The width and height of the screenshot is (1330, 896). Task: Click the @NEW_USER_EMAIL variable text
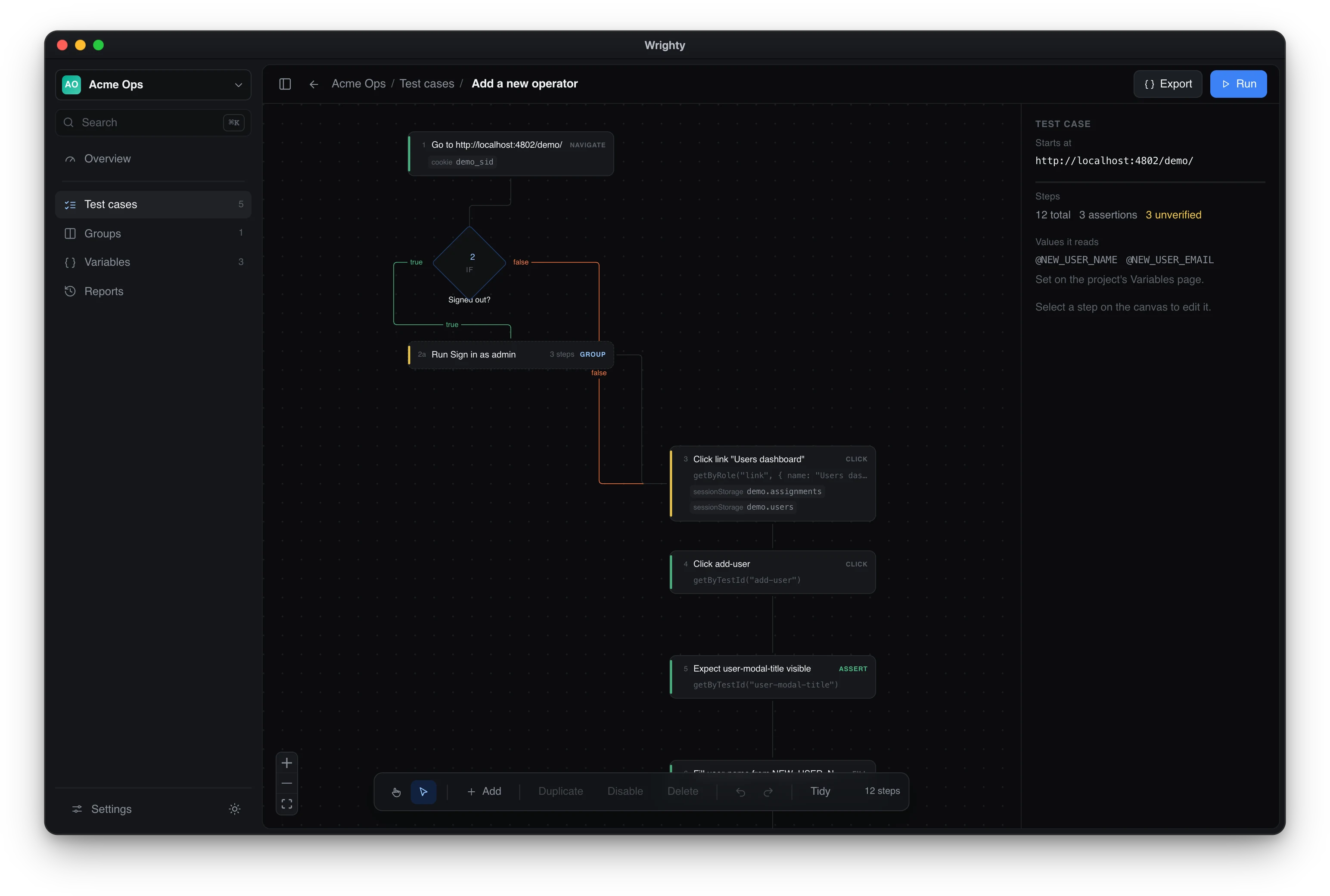(1169, 260)
